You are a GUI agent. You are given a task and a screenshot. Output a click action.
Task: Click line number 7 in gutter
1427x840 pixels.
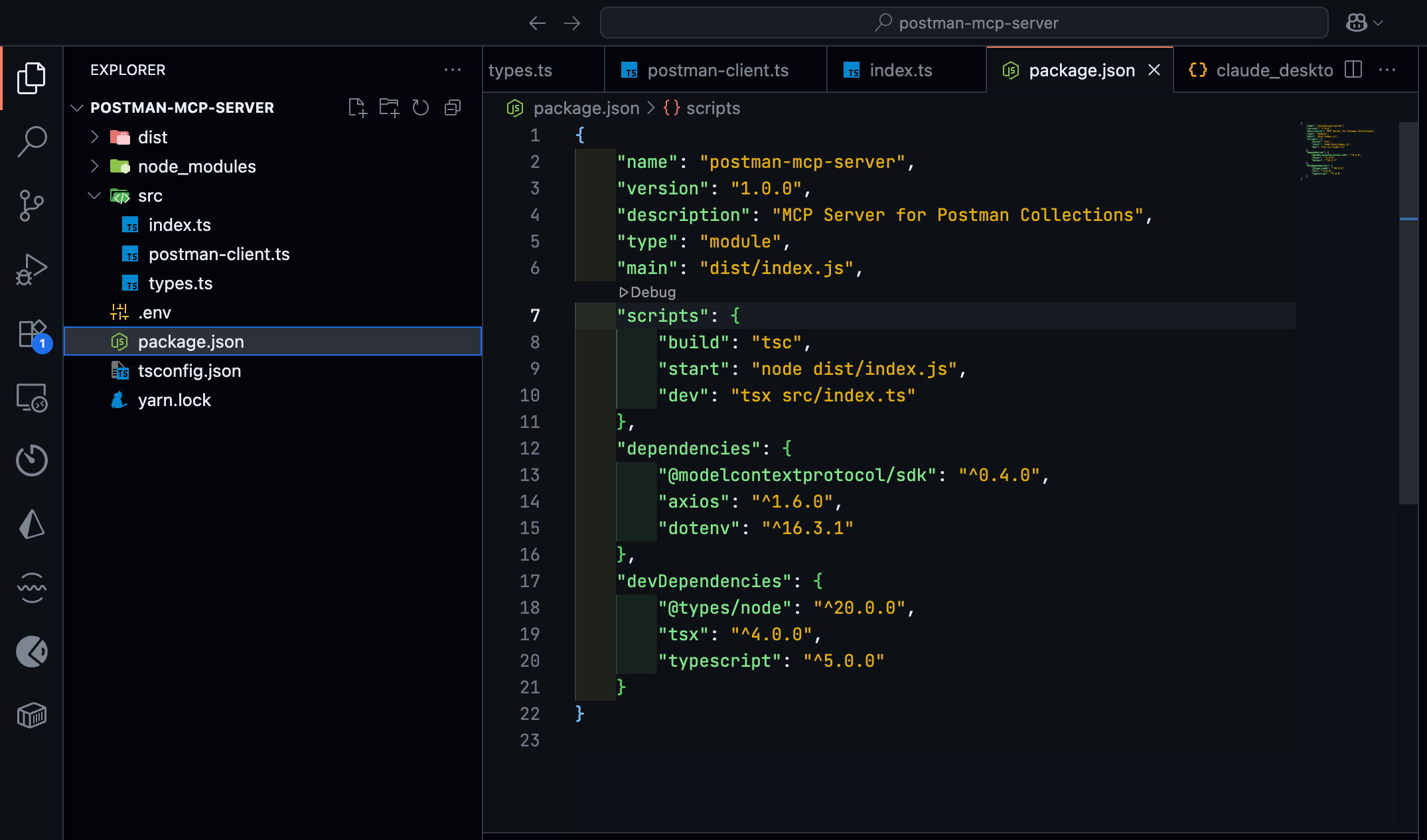coord(535,316)
